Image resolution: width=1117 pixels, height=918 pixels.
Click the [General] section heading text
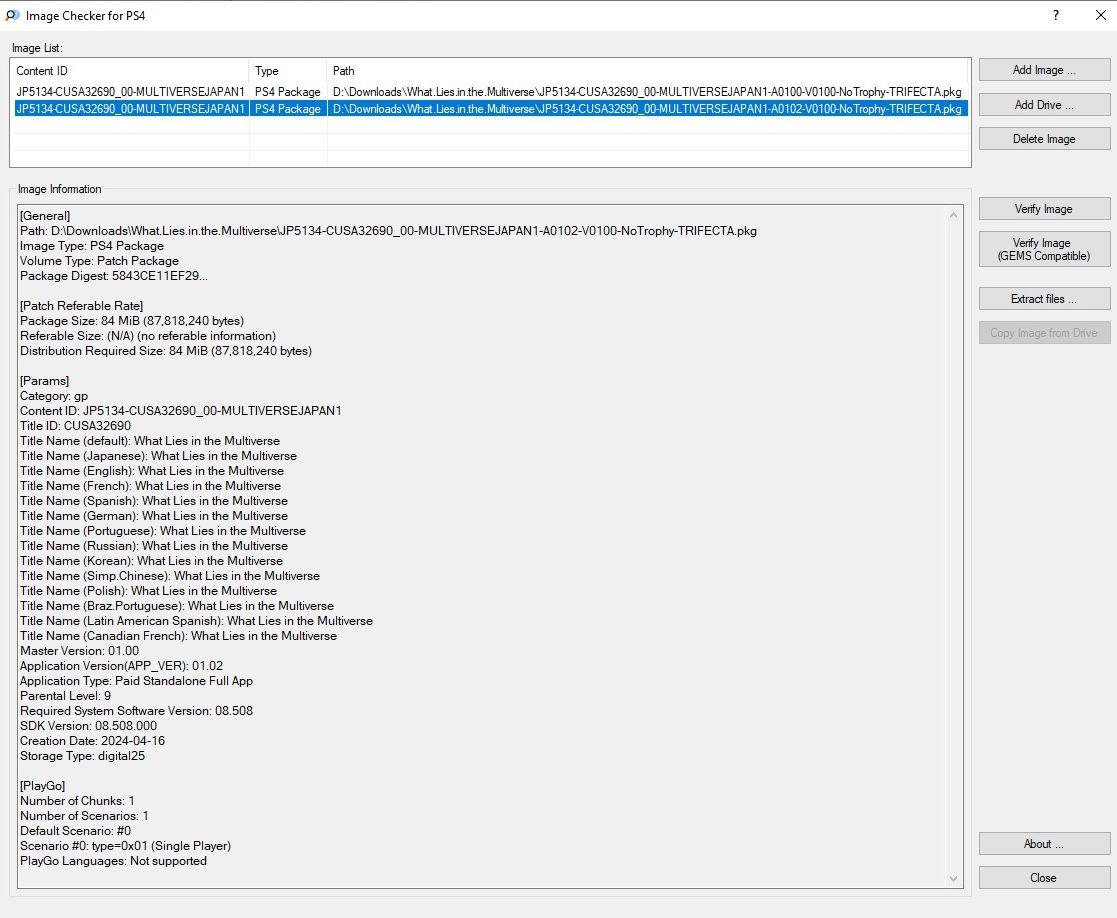point(45,216)
